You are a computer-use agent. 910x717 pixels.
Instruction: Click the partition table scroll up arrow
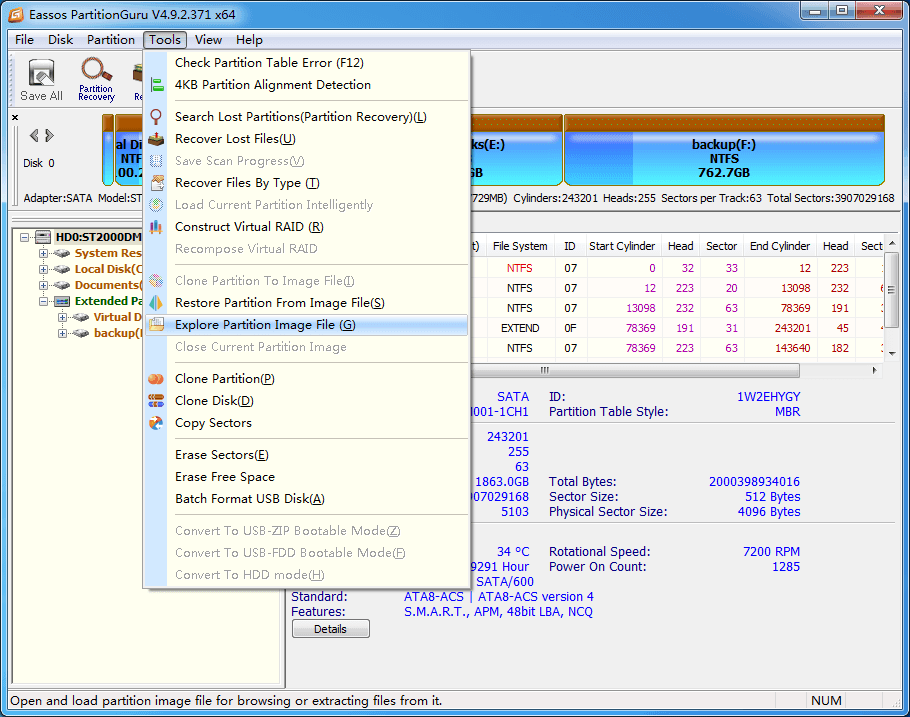point(892,243)
